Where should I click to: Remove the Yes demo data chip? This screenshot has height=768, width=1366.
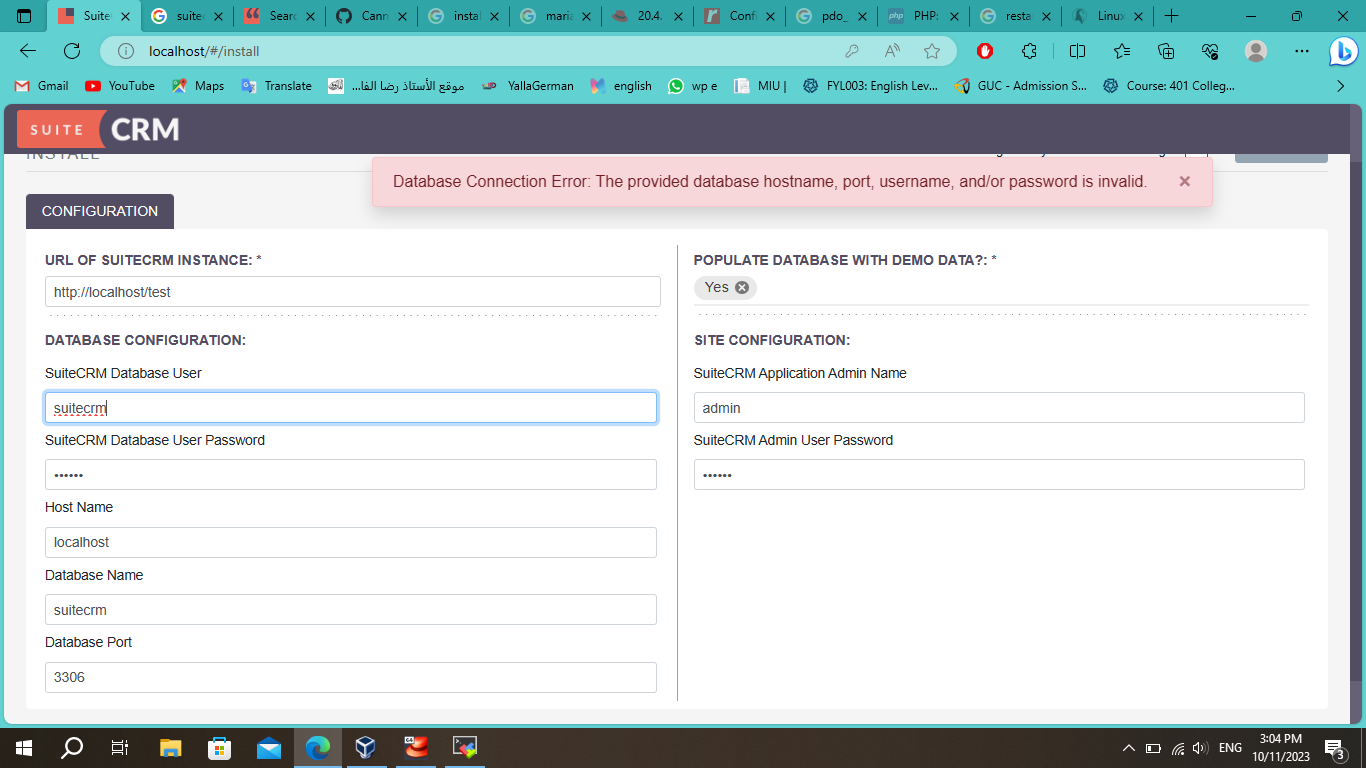(x=742, y=287)
